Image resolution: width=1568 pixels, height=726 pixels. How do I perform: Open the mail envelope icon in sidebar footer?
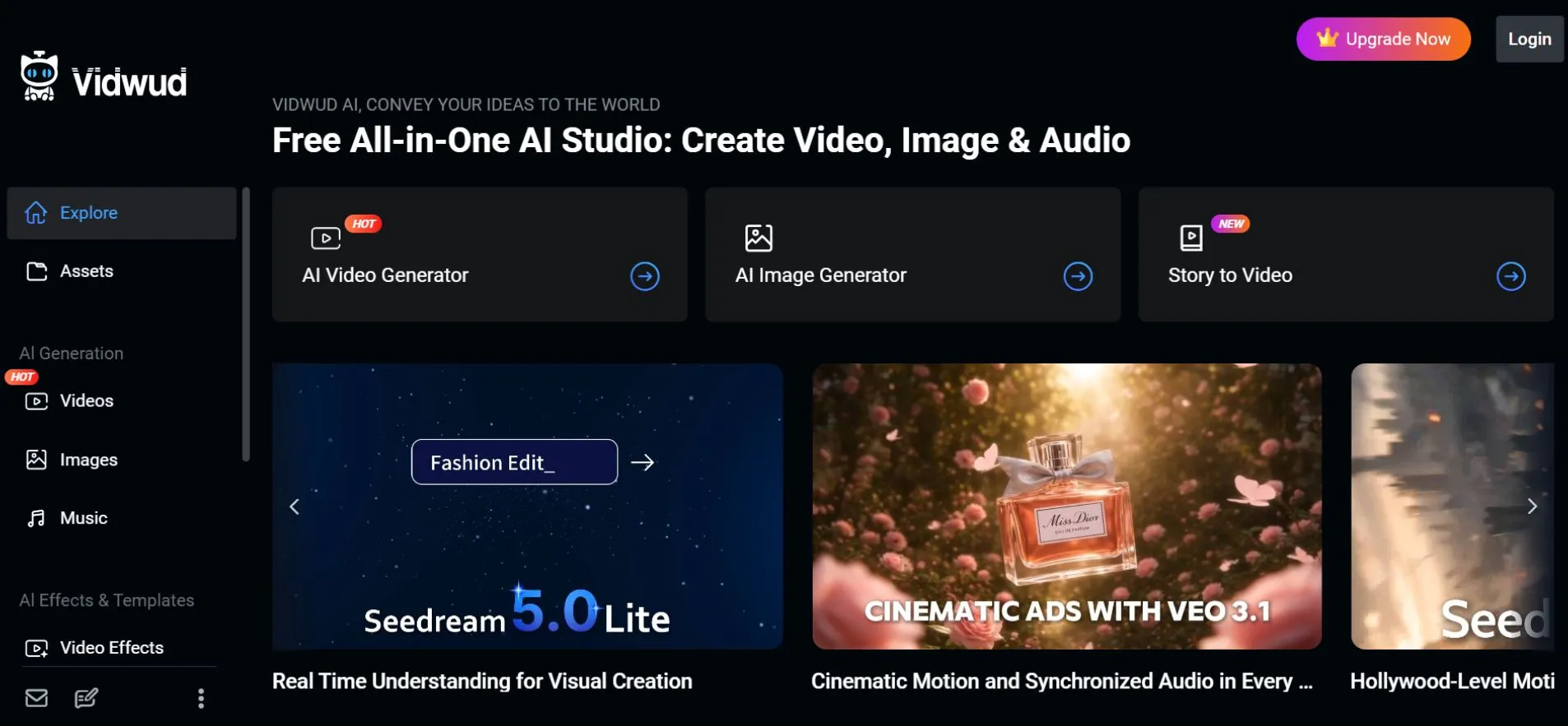pos(36,698)
